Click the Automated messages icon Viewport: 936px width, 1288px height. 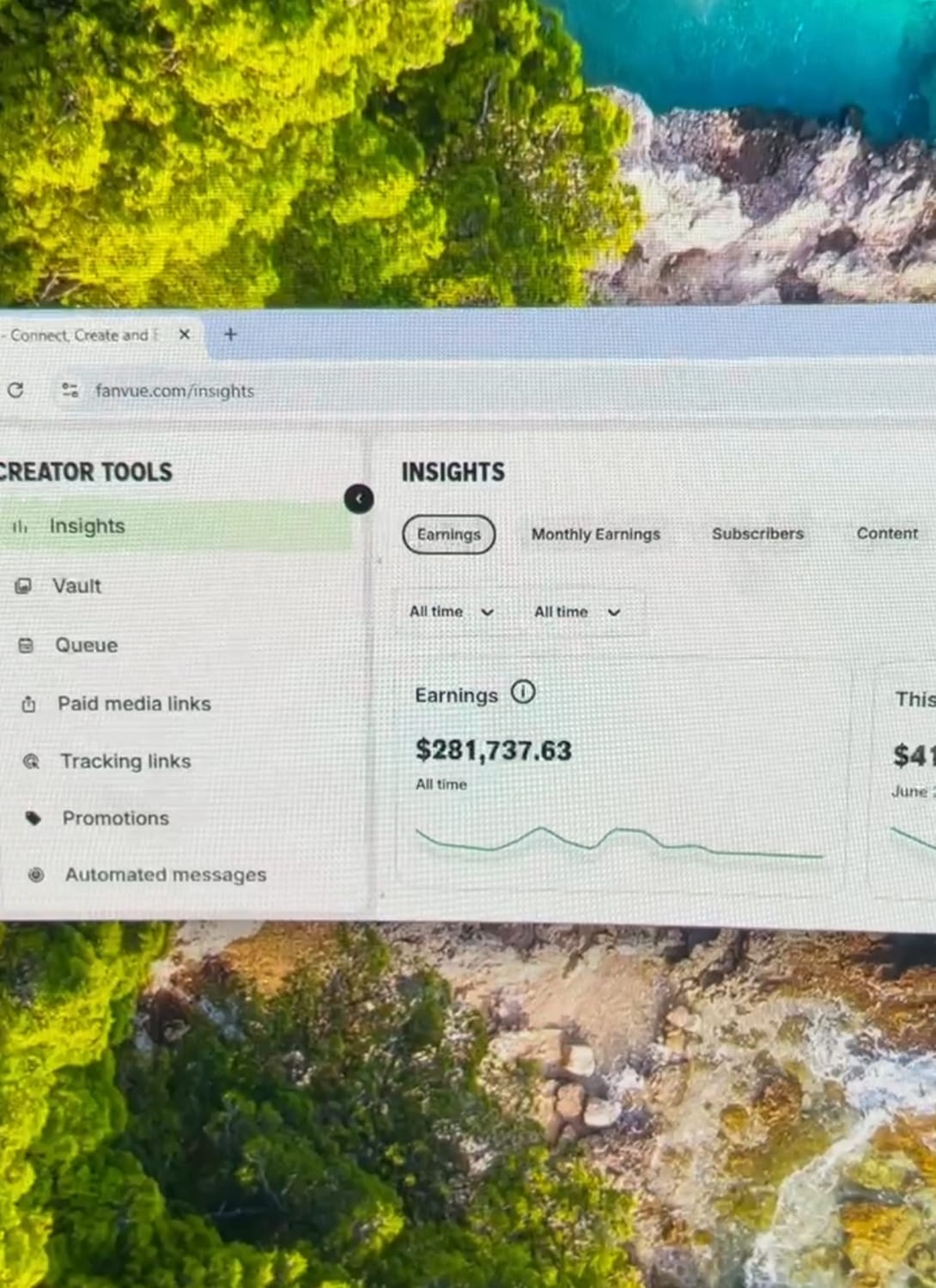[x=36, y=875]
